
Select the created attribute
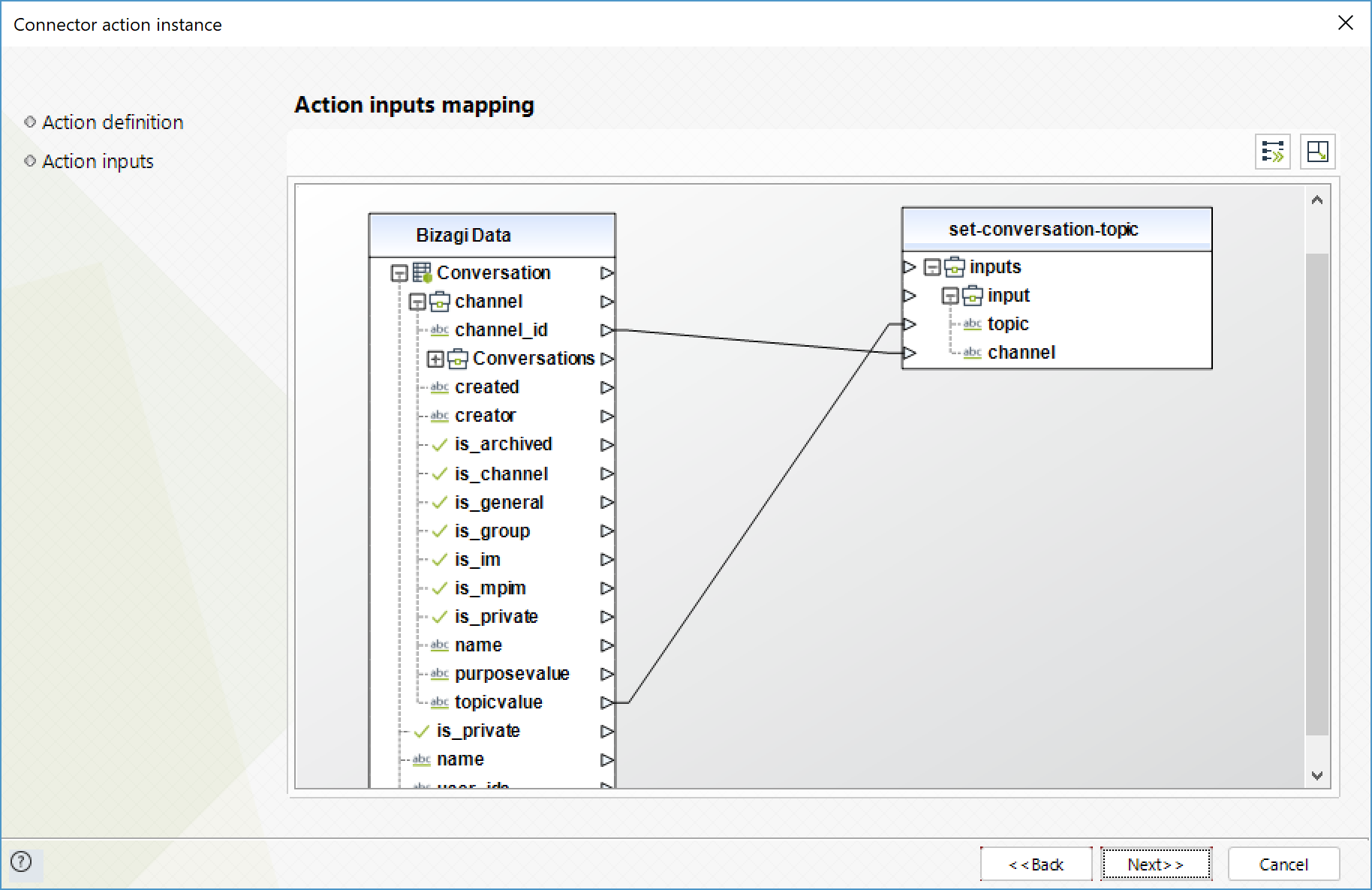[x=487, y=387]
